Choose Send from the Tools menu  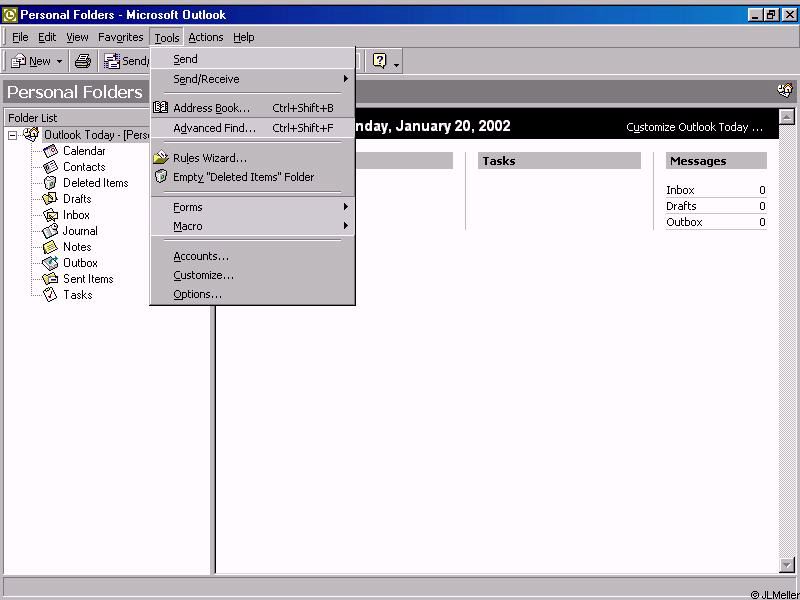tap(253, 59)
